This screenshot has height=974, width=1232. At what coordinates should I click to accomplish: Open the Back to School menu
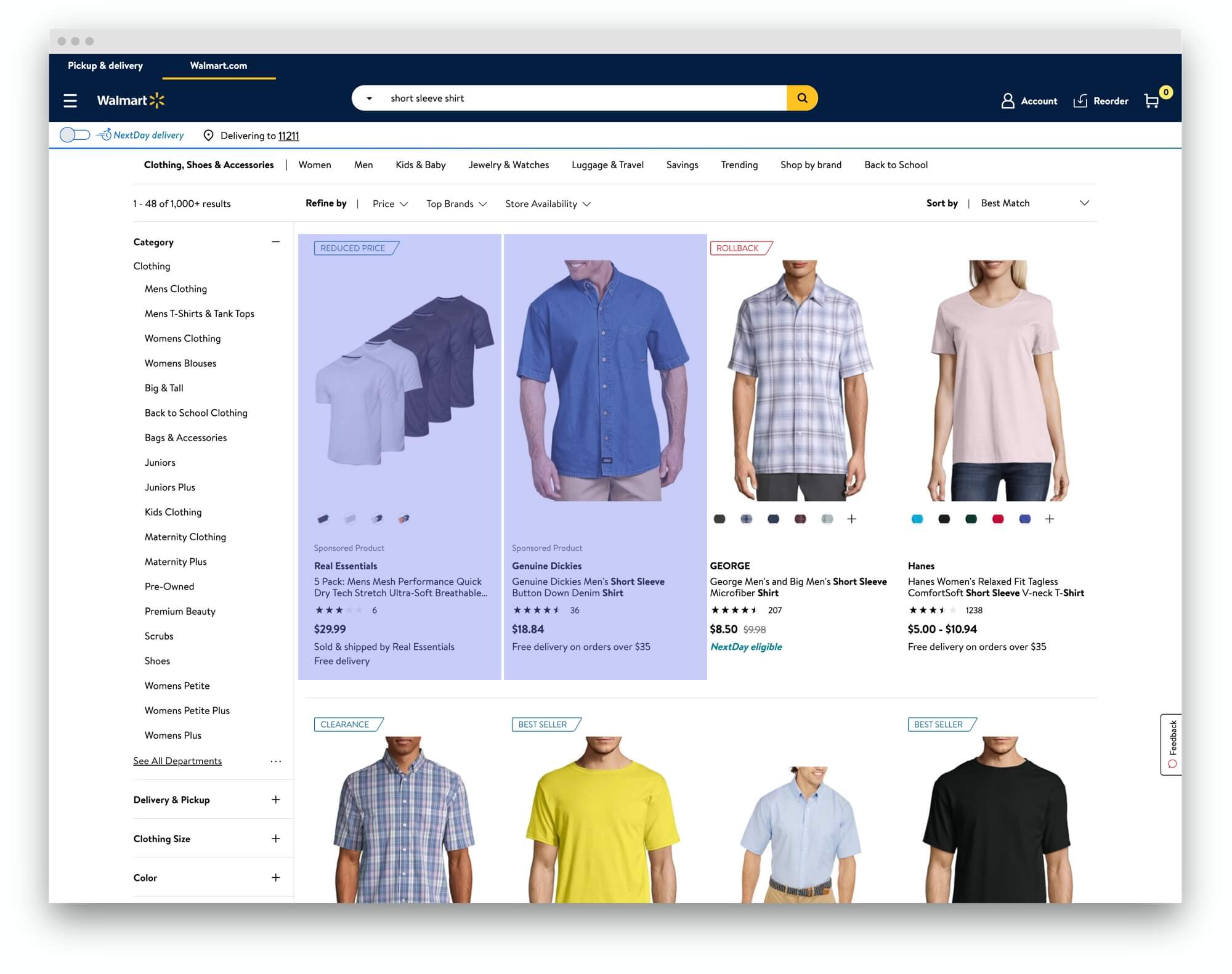point(896,165)
